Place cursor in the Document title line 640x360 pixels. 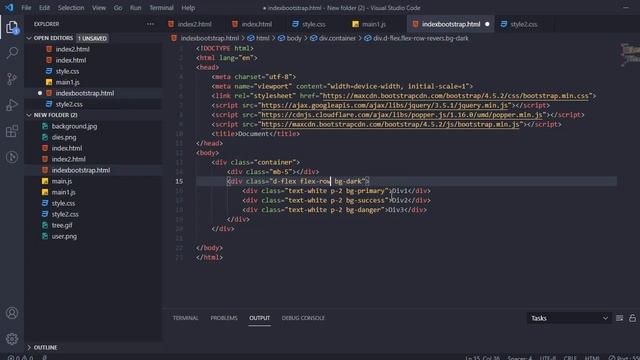click(256, 134)
